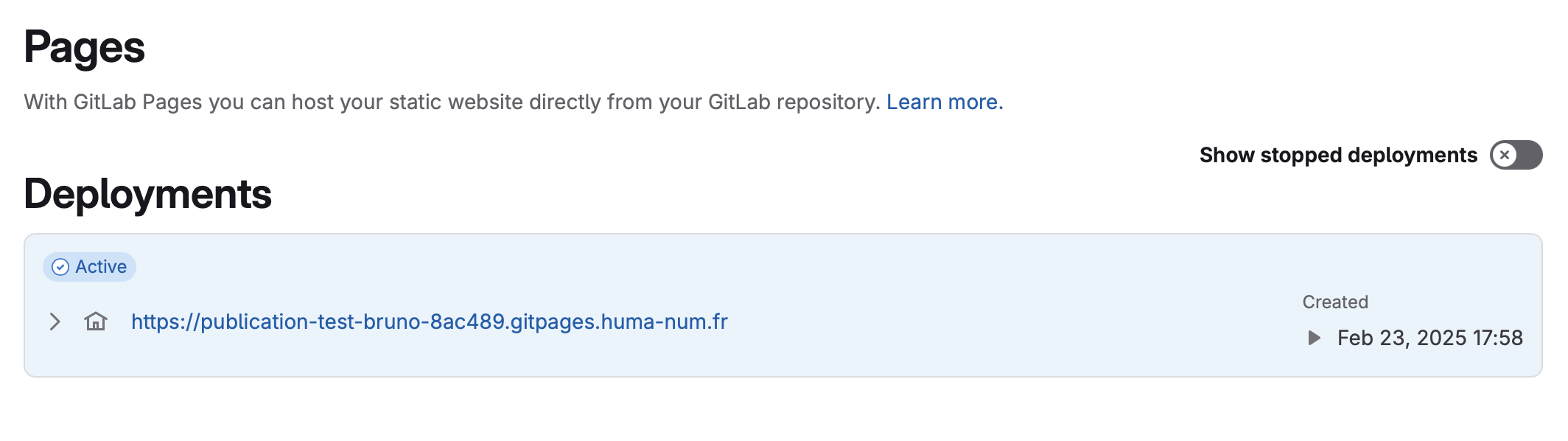Click the GitLab Pages description sentence
The image size is (1568, 441).
click(451, 102)
